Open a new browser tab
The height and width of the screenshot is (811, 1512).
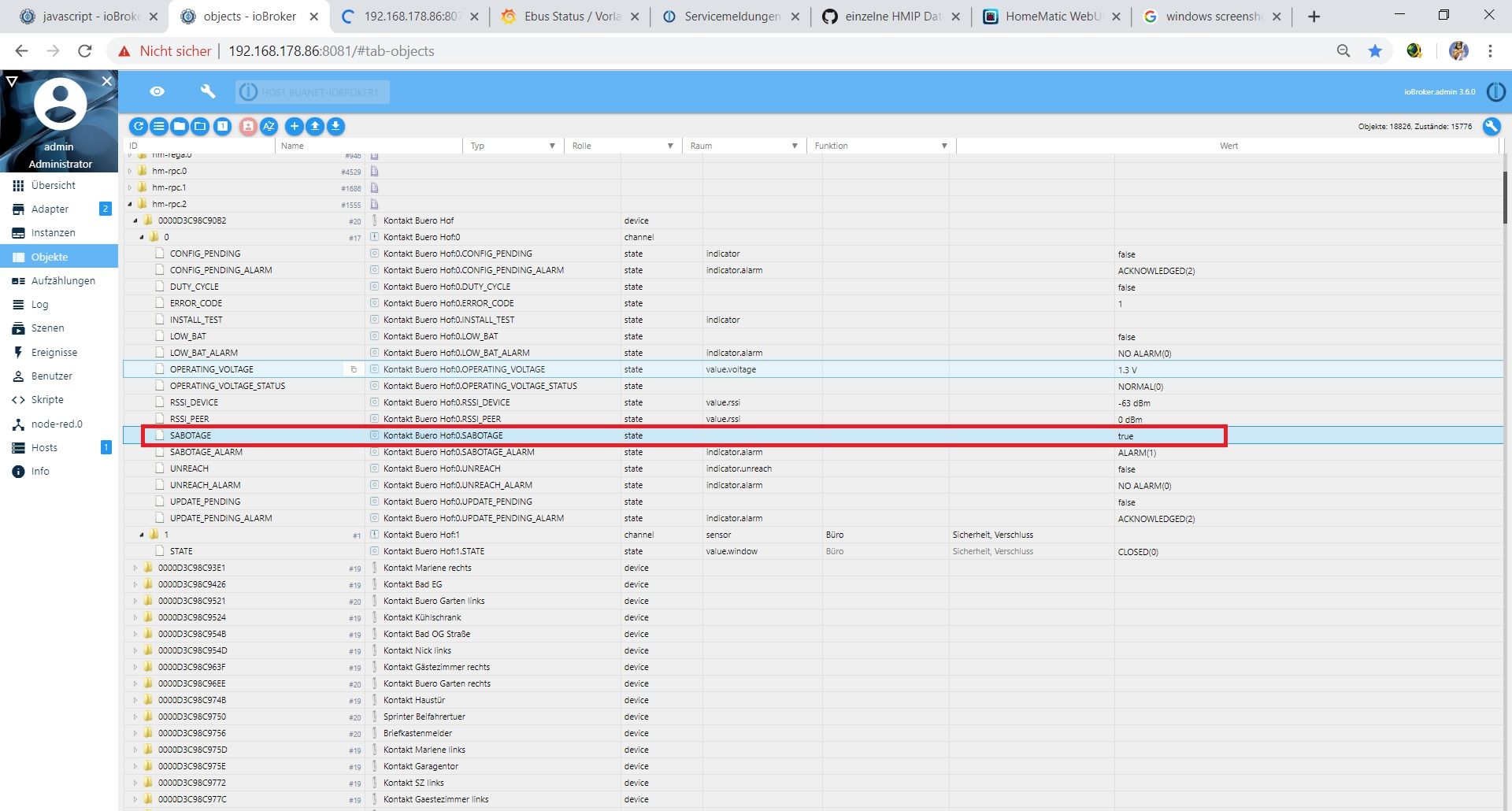pyautogui.click(x=1314, y=17)
